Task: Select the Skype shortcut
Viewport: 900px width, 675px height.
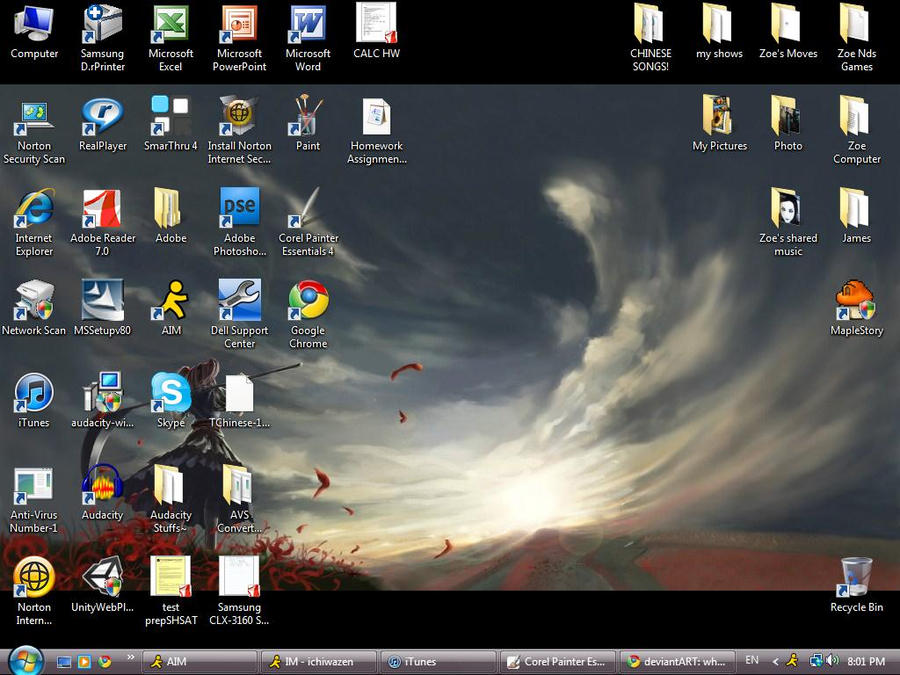Action: click(170, 401)
